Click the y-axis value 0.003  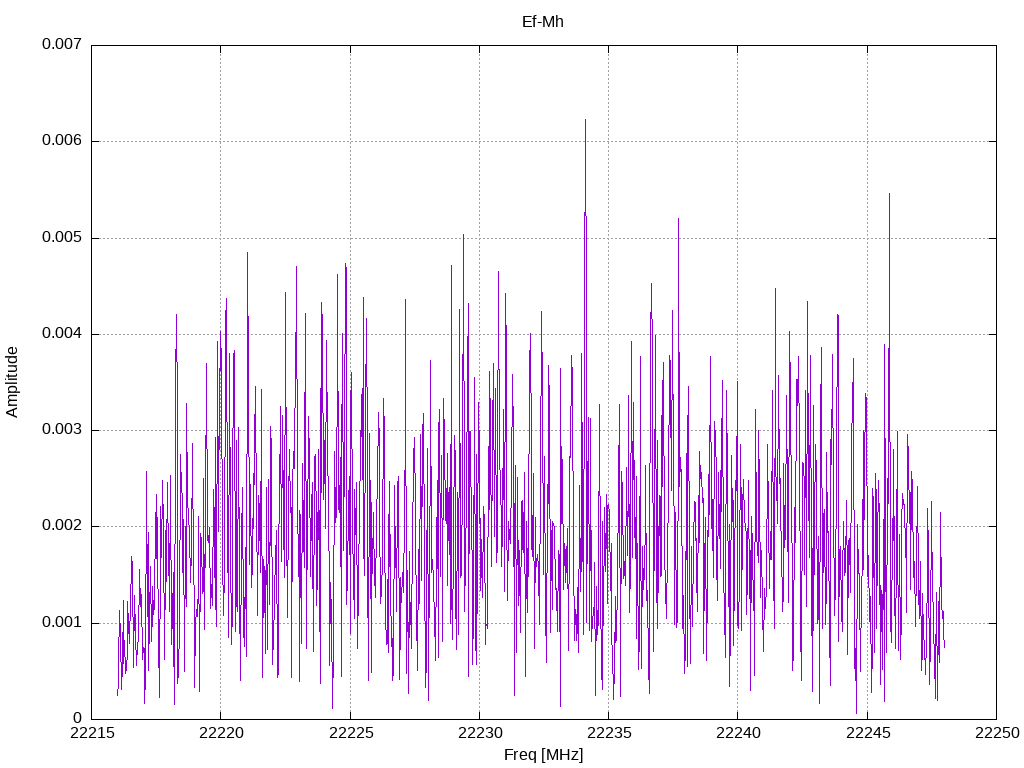click(x=62, y=430)
